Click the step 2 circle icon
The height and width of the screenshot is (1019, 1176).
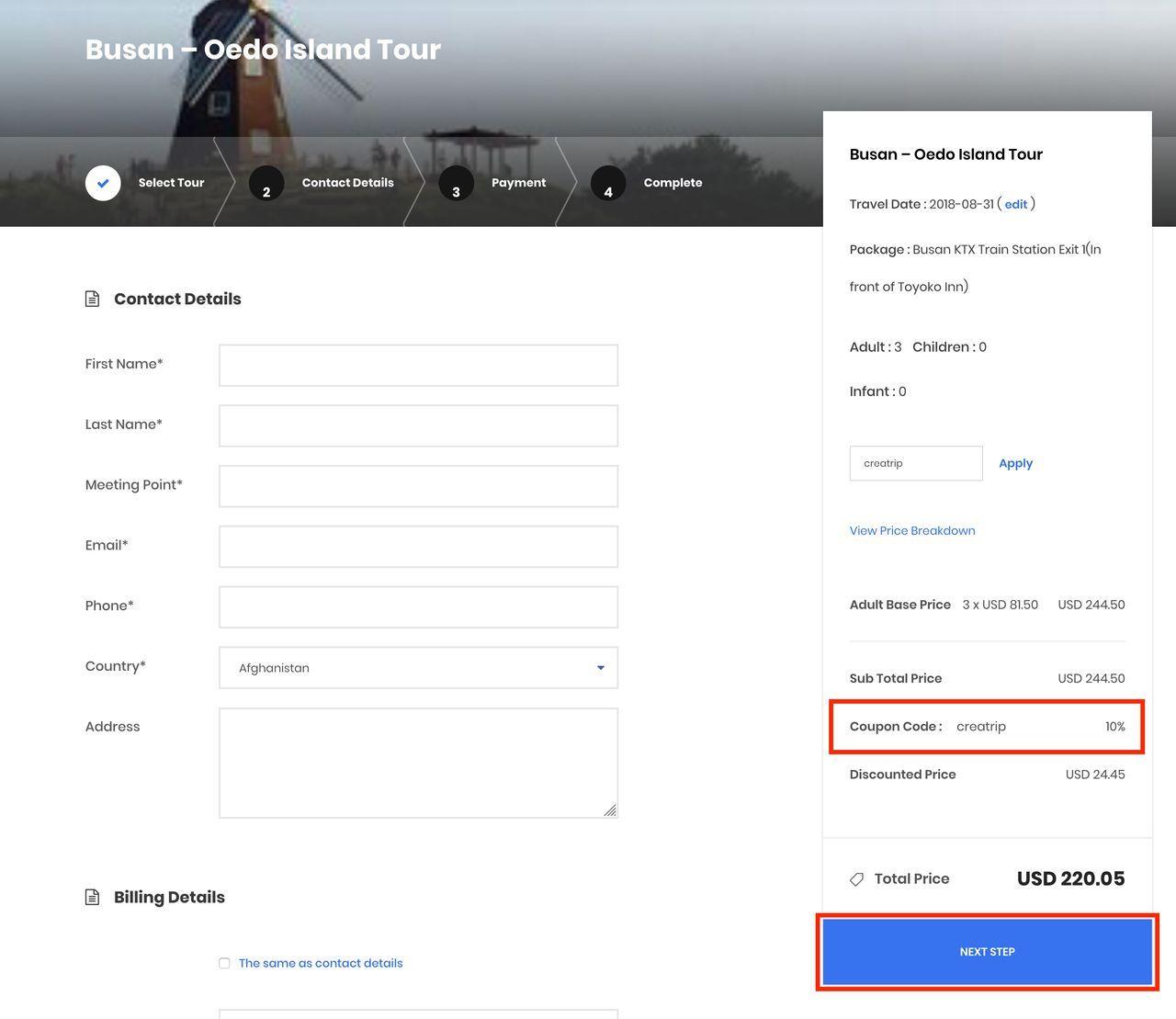point(266,184)
